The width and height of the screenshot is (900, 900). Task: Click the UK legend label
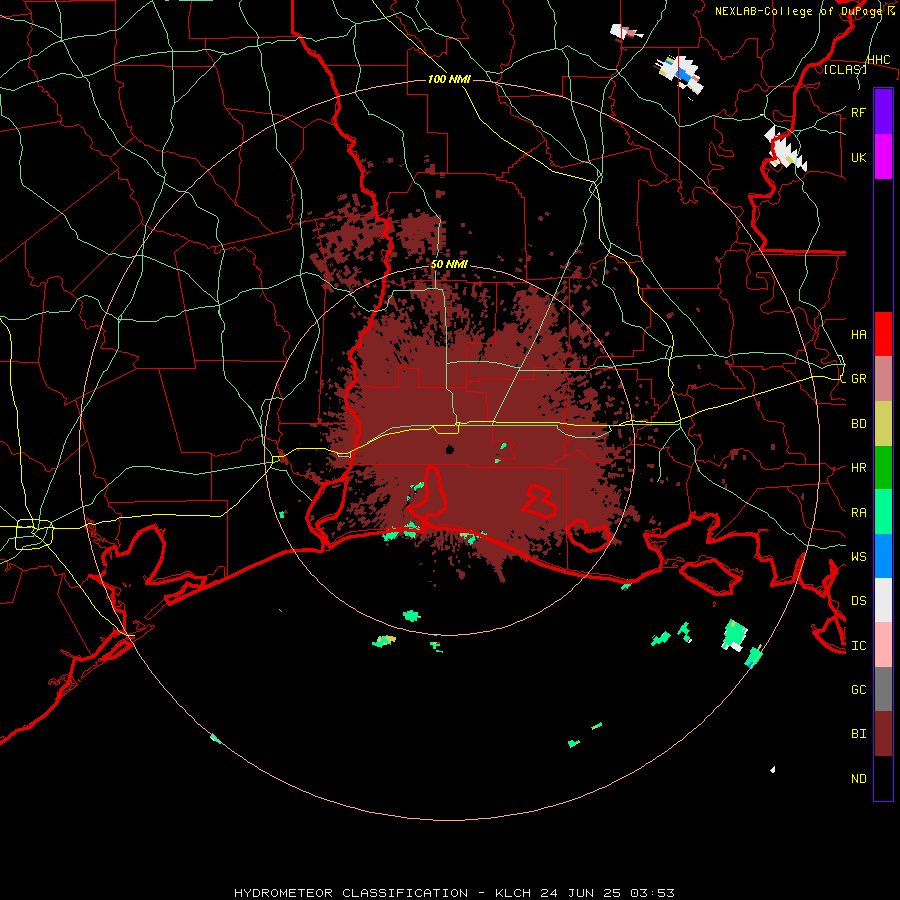point(859,158)
